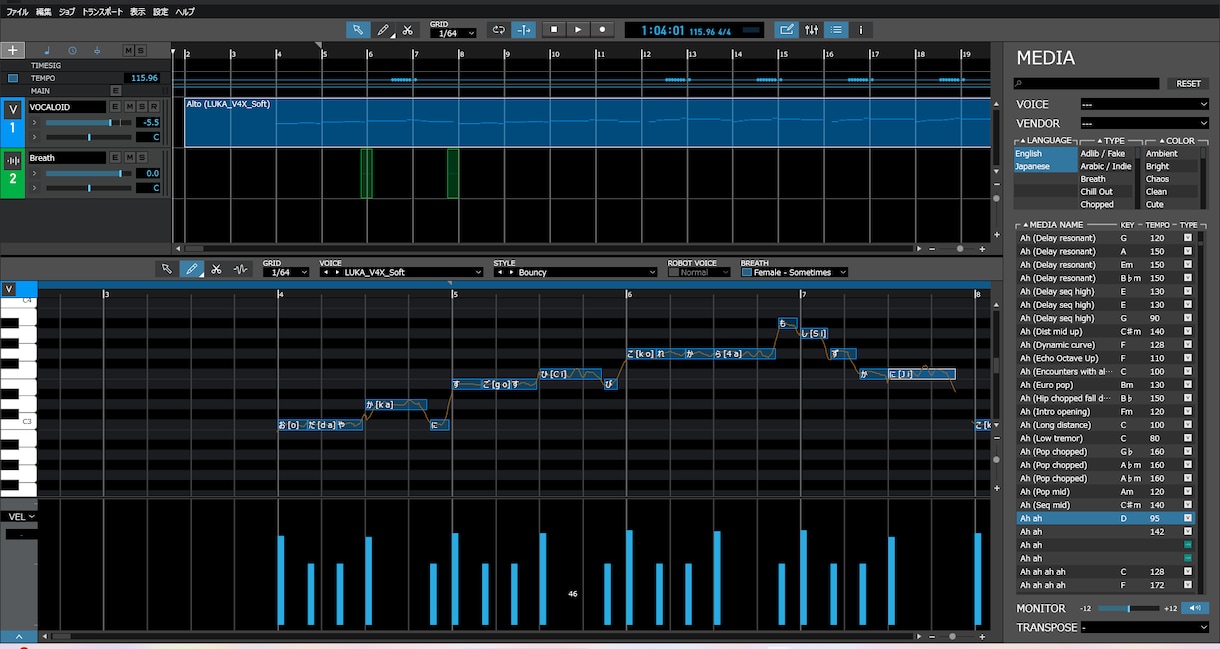Select the arrow pointer tool in top toolbar
This screenshot has height=649, width=1220.
point(358,30)
